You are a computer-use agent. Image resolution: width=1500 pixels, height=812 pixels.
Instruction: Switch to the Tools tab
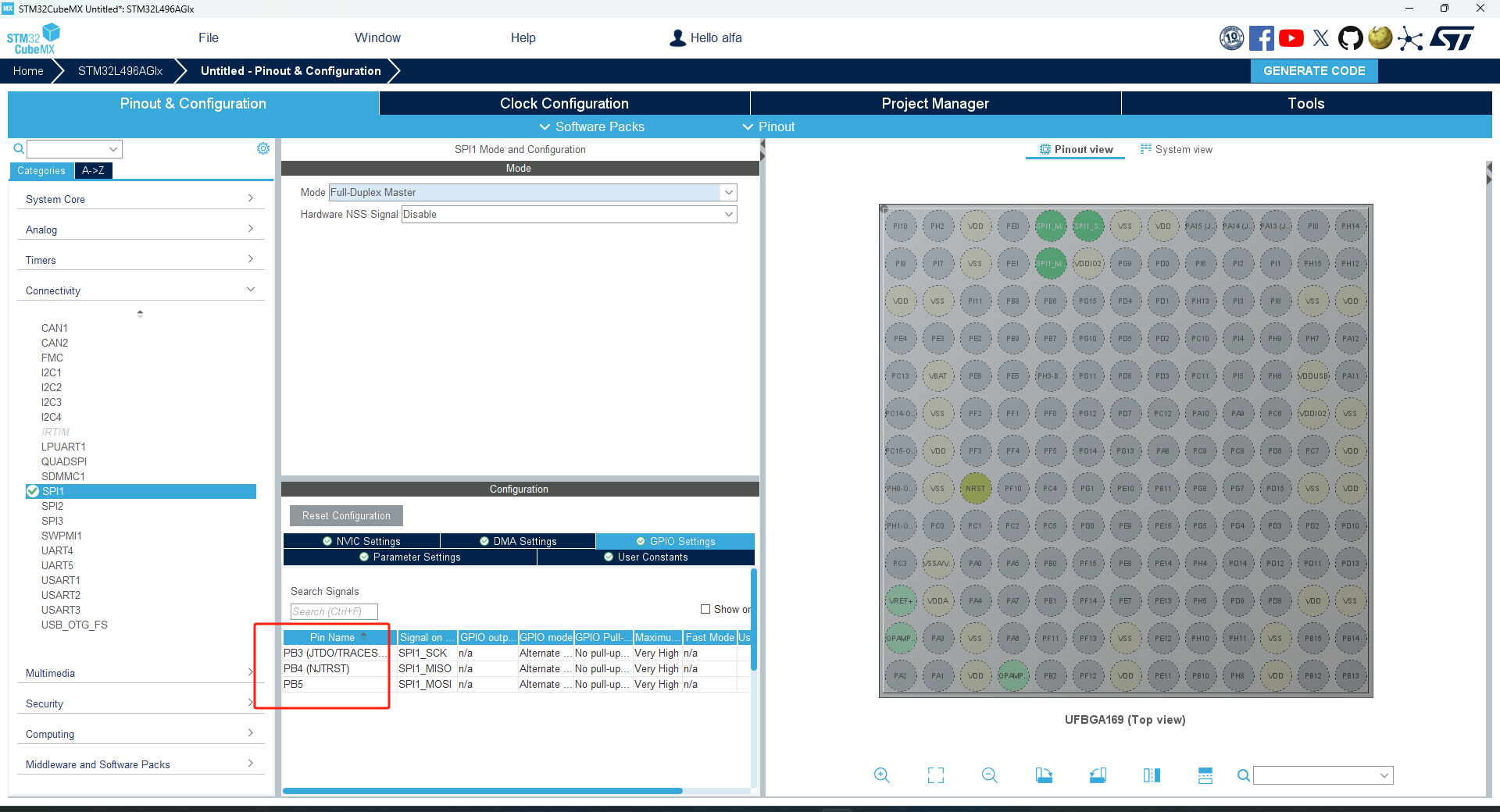pyautogui.click(x=1306, y=103)
